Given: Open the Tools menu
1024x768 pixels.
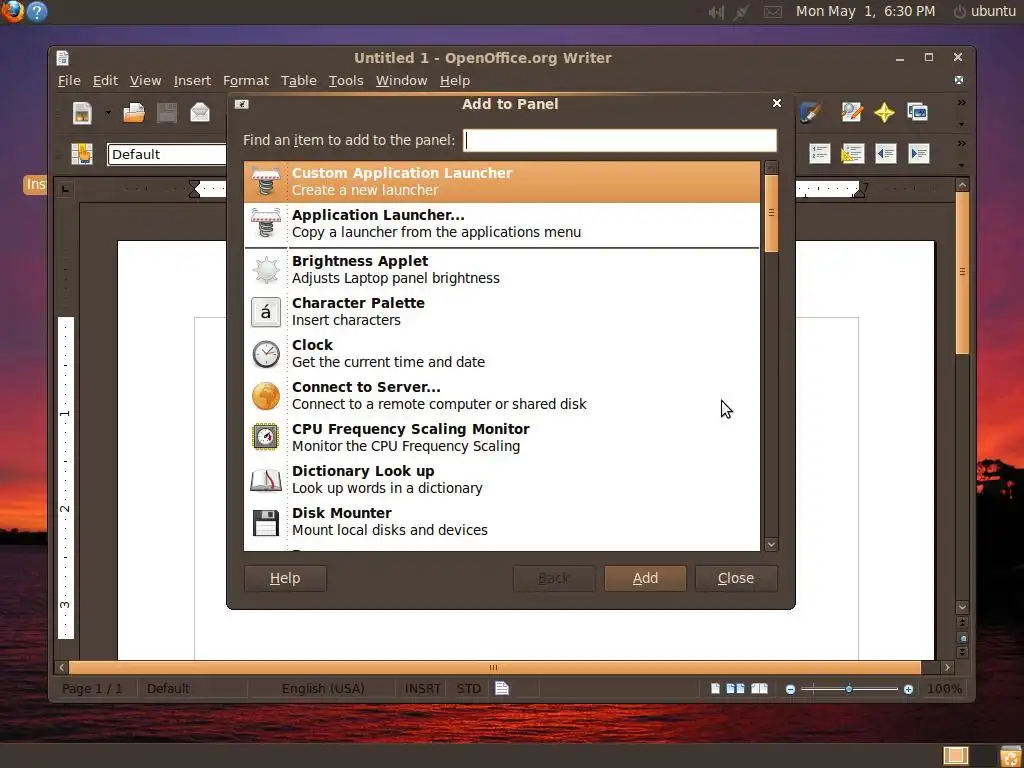Looking at the screenshot, I should click(x=345, y=80).
